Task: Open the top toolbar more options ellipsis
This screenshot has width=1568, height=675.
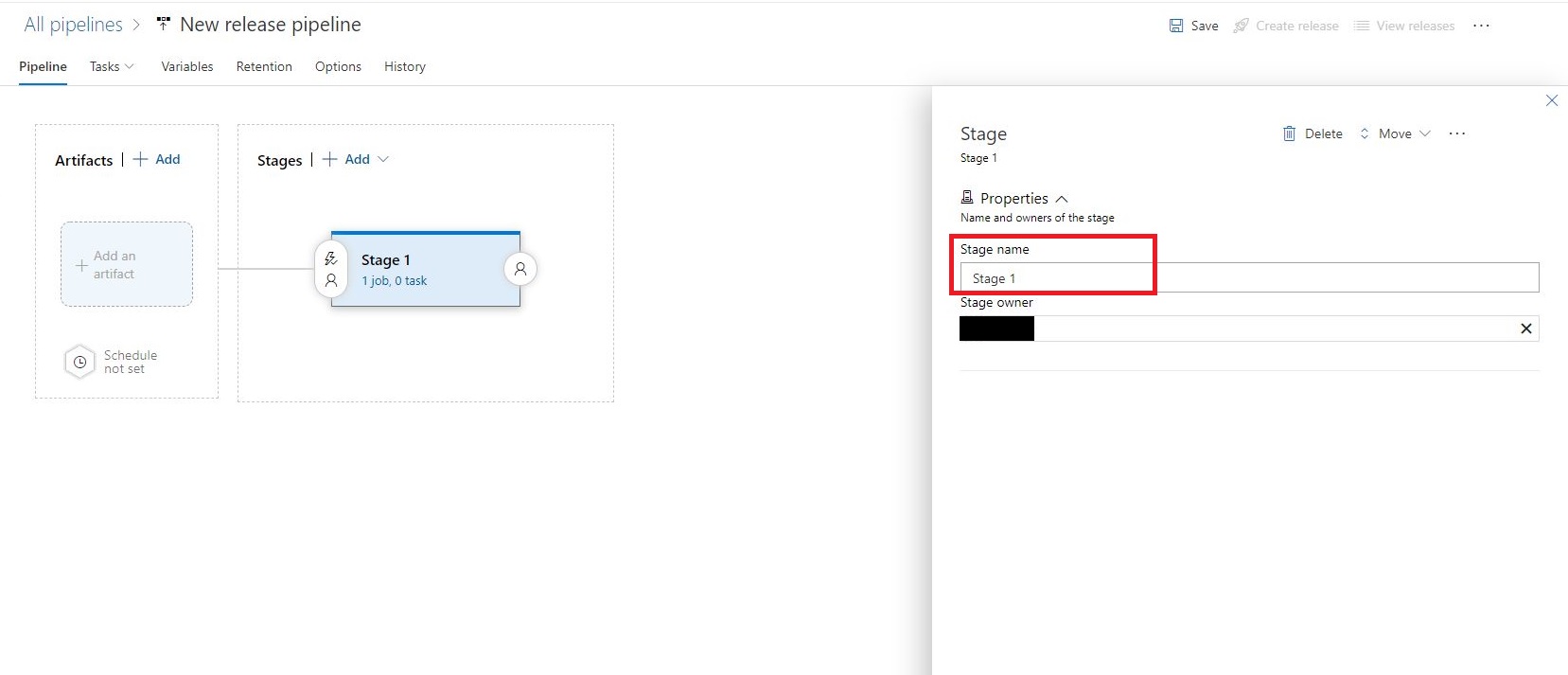Action: tap(1481, 26)
